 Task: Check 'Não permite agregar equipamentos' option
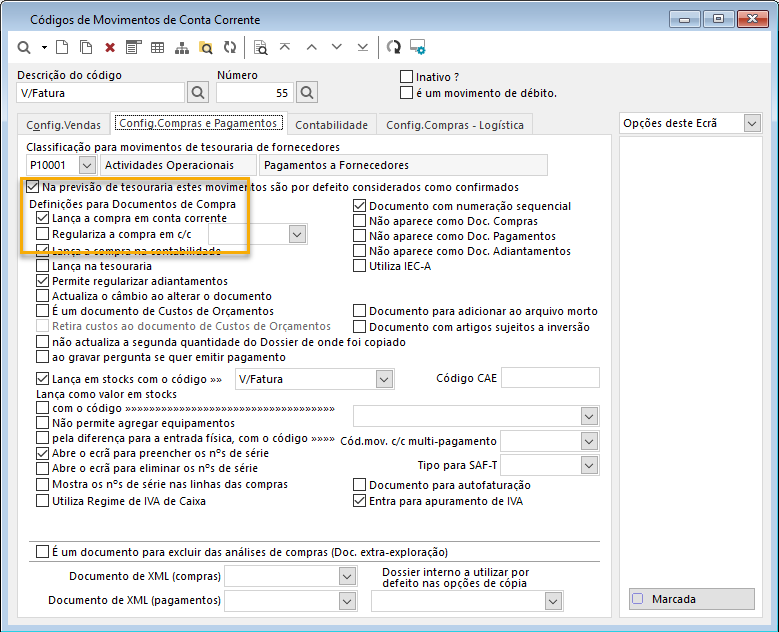(x=43, y=423)
